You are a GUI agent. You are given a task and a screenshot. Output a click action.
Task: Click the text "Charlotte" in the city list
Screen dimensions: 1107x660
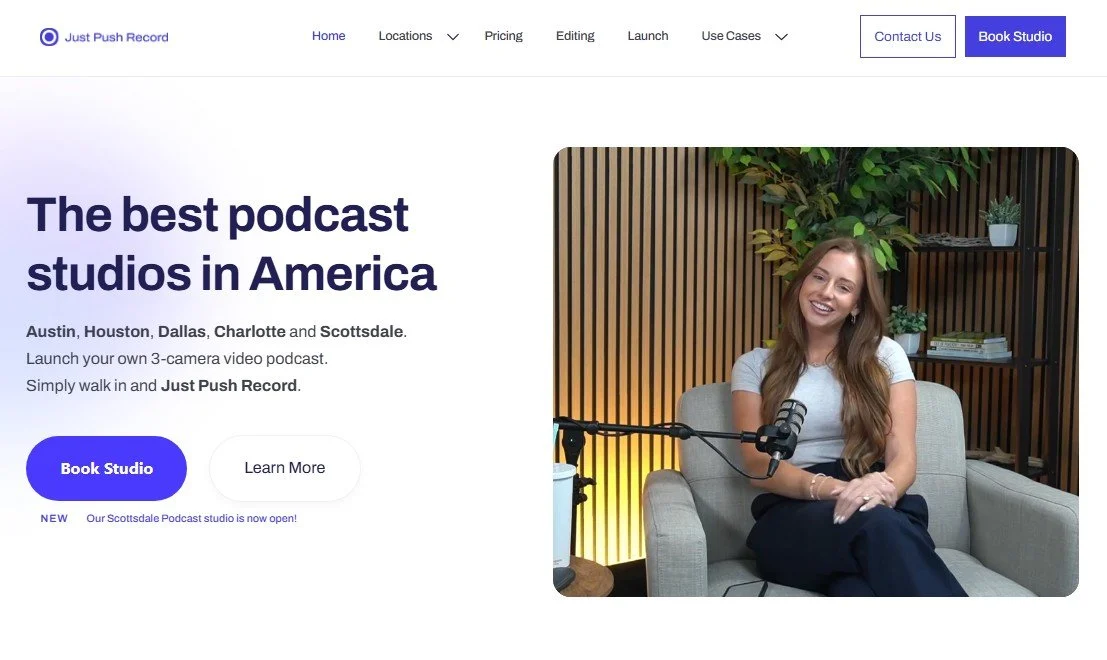tap(250, 332)
